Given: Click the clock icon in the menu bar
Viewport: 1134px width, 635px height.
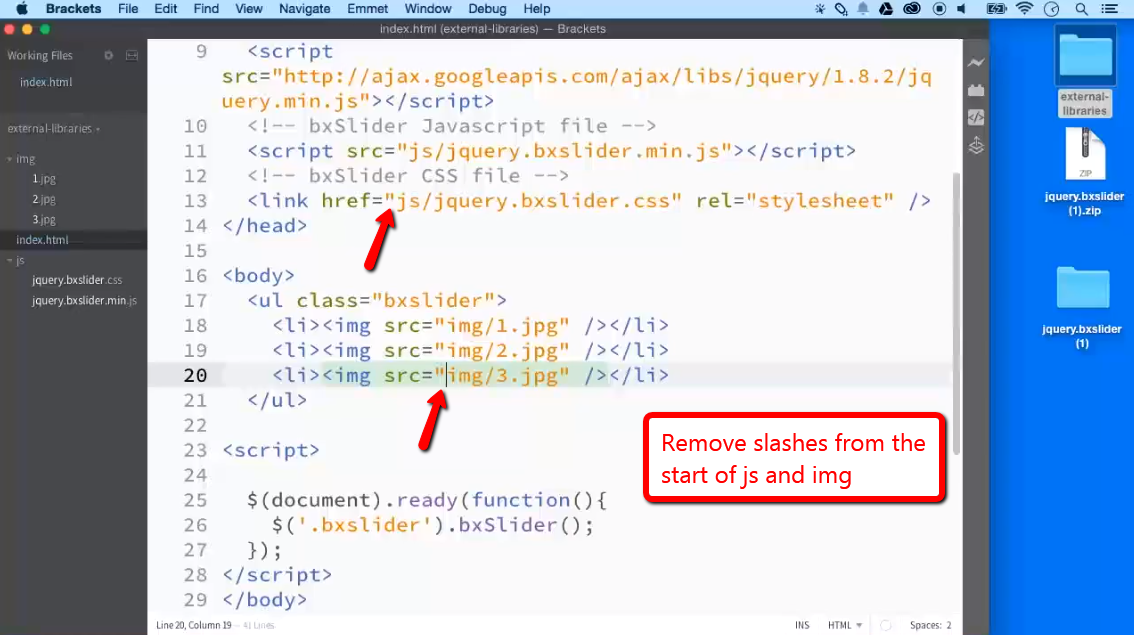Looking at the screenshot, I should (x=1052, y=9).
